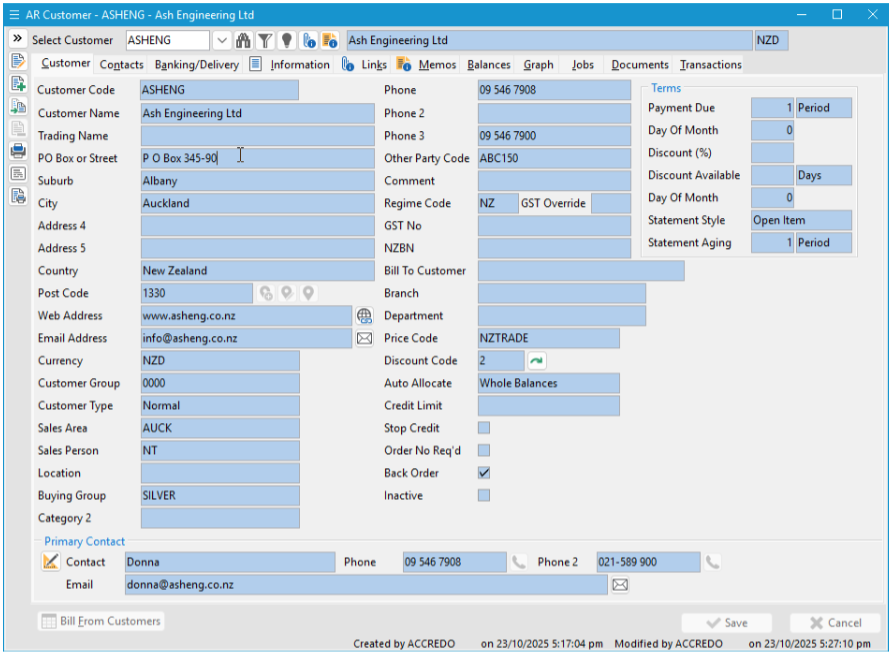894x657 pixels.
Task: Open the Payment Due Period dropdown
Action: [823, 108]
